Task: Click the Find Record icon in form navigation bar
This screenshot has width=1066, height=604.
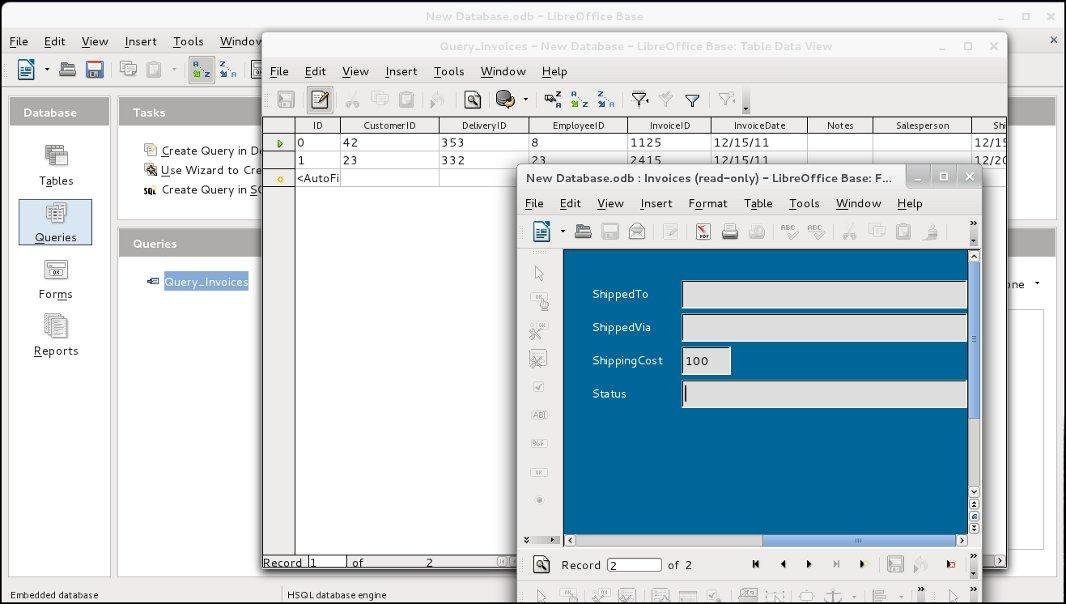Action: click(541, 565)
